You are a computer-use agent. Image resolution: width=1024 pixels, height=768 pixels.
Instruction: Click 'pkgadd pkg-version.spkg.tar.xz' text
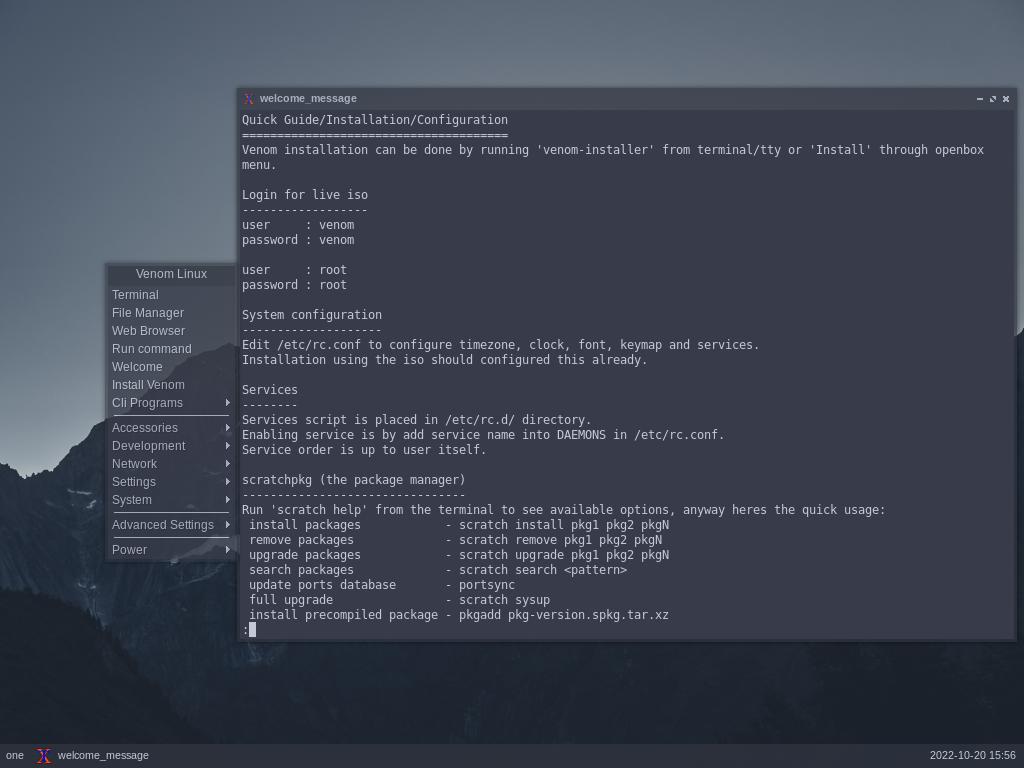[564, 615]
